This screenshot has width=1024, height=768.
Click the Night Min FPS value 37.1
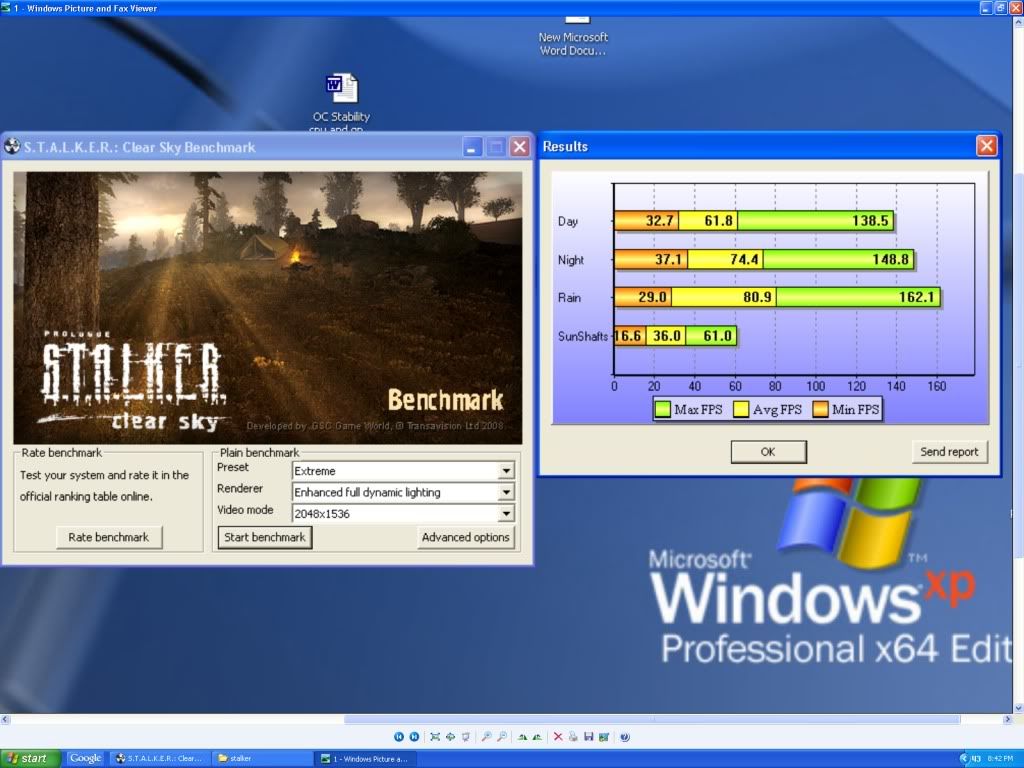click(x=668, y=259)
